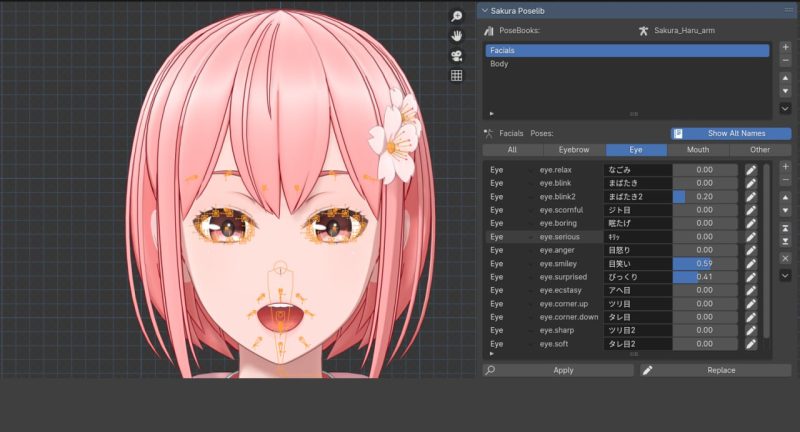Click the X icon beside poses list
The width and height of the screenshot is (800, 432).
785,259
